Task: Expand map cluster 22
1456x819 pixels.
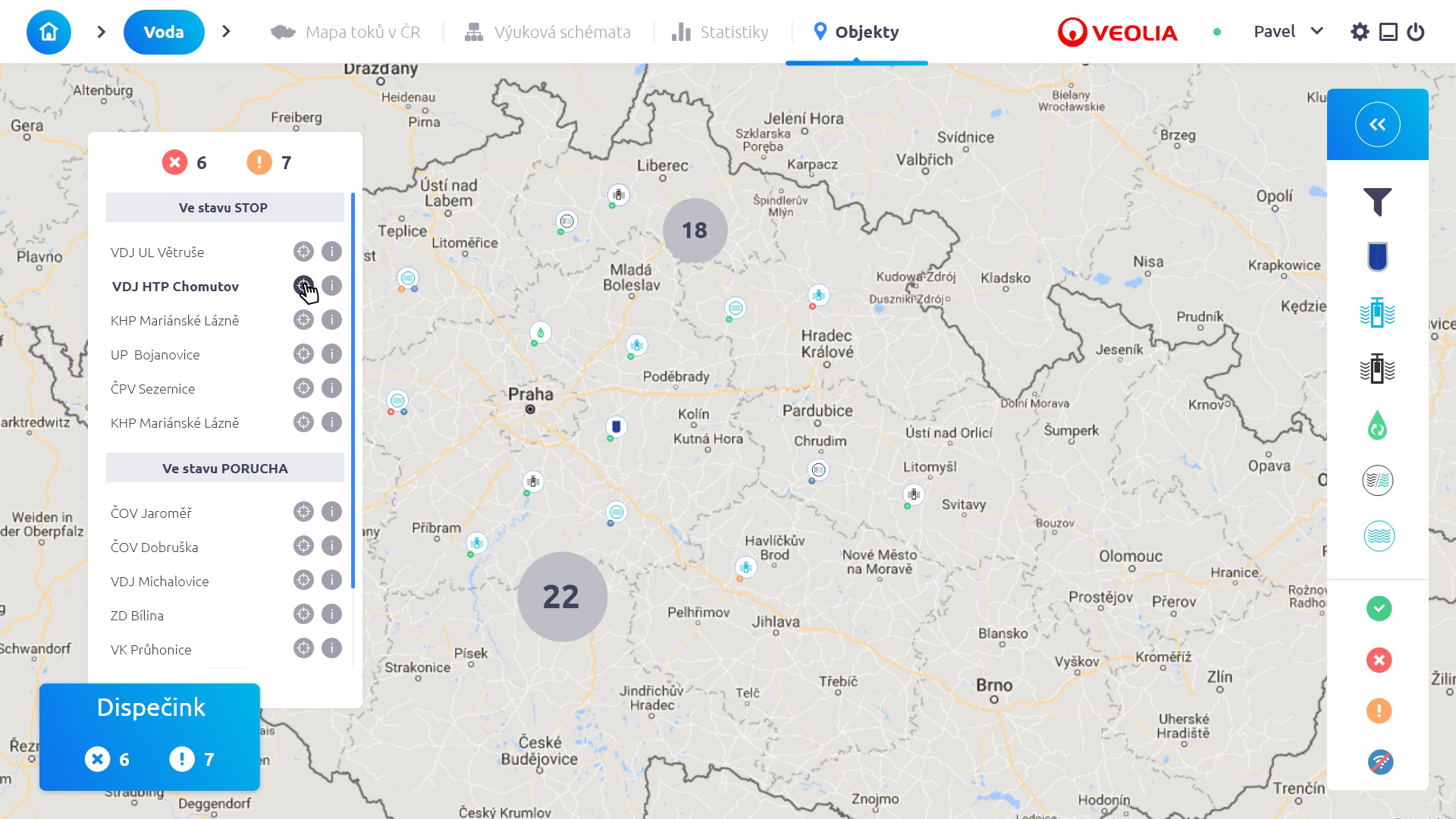Action: (562, 597)
